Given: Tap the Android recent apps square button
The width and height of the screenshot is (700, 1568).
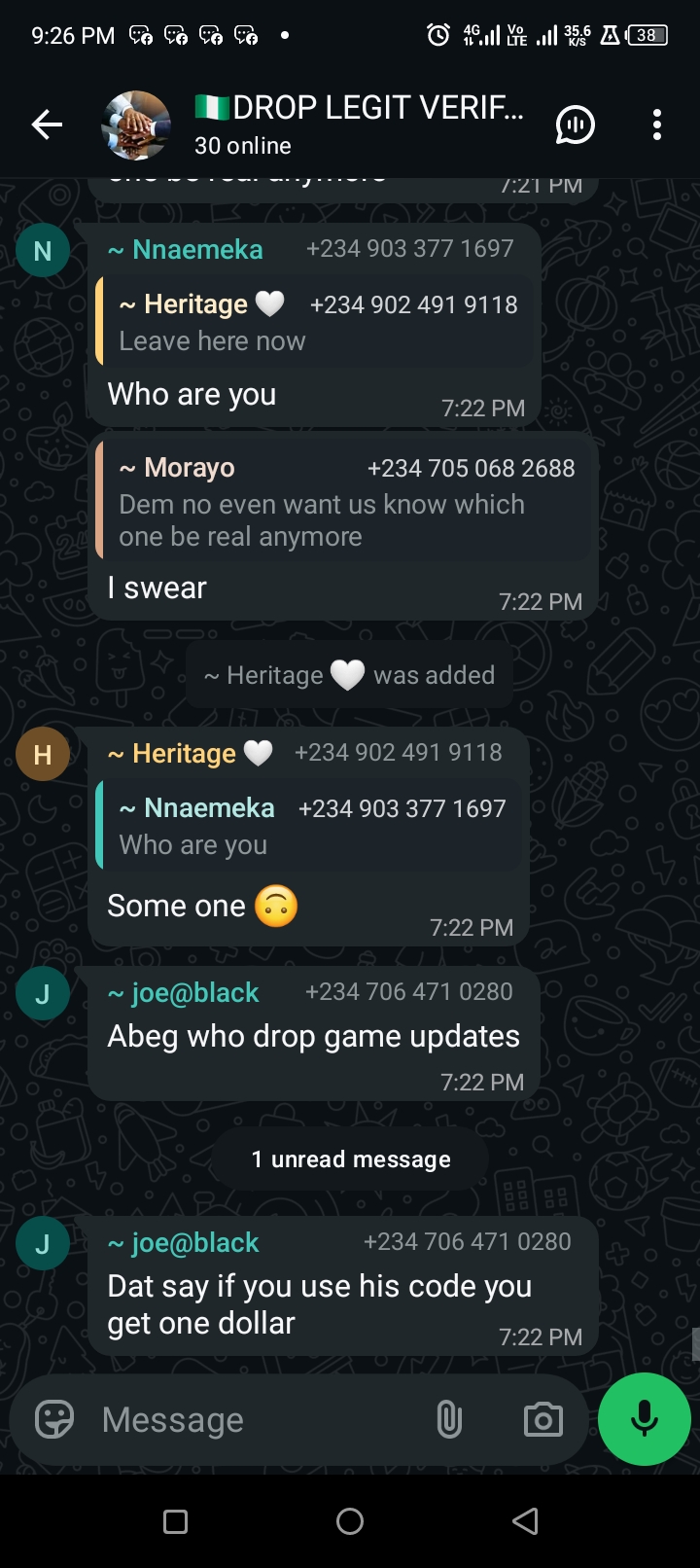Looking at the screenshot, I should pos(175,1521).
